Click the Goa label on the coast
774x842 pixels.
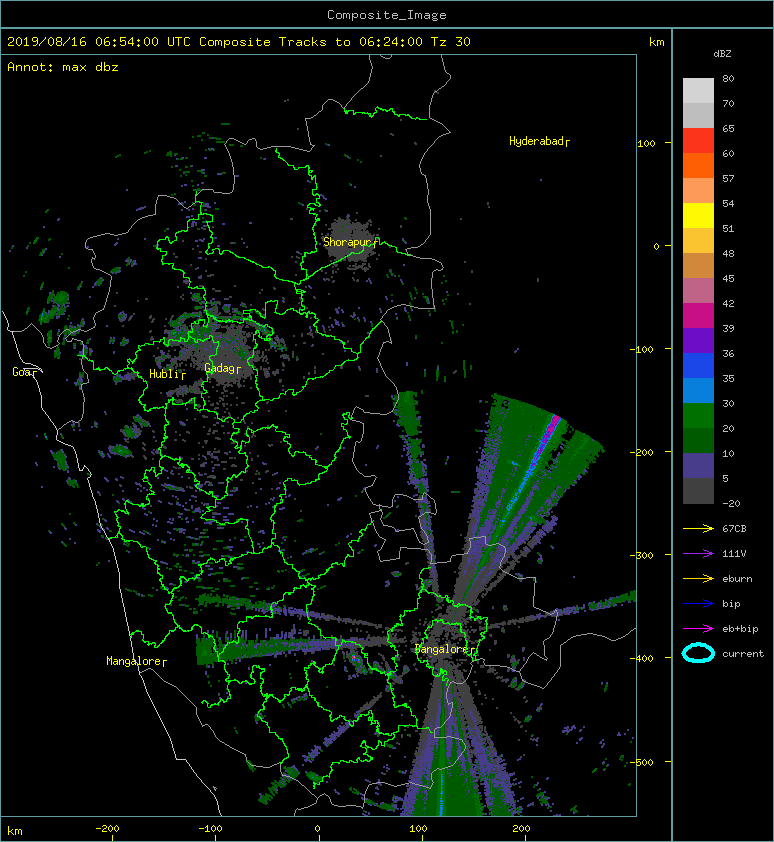pyautogui.click(x=24, y=372)
